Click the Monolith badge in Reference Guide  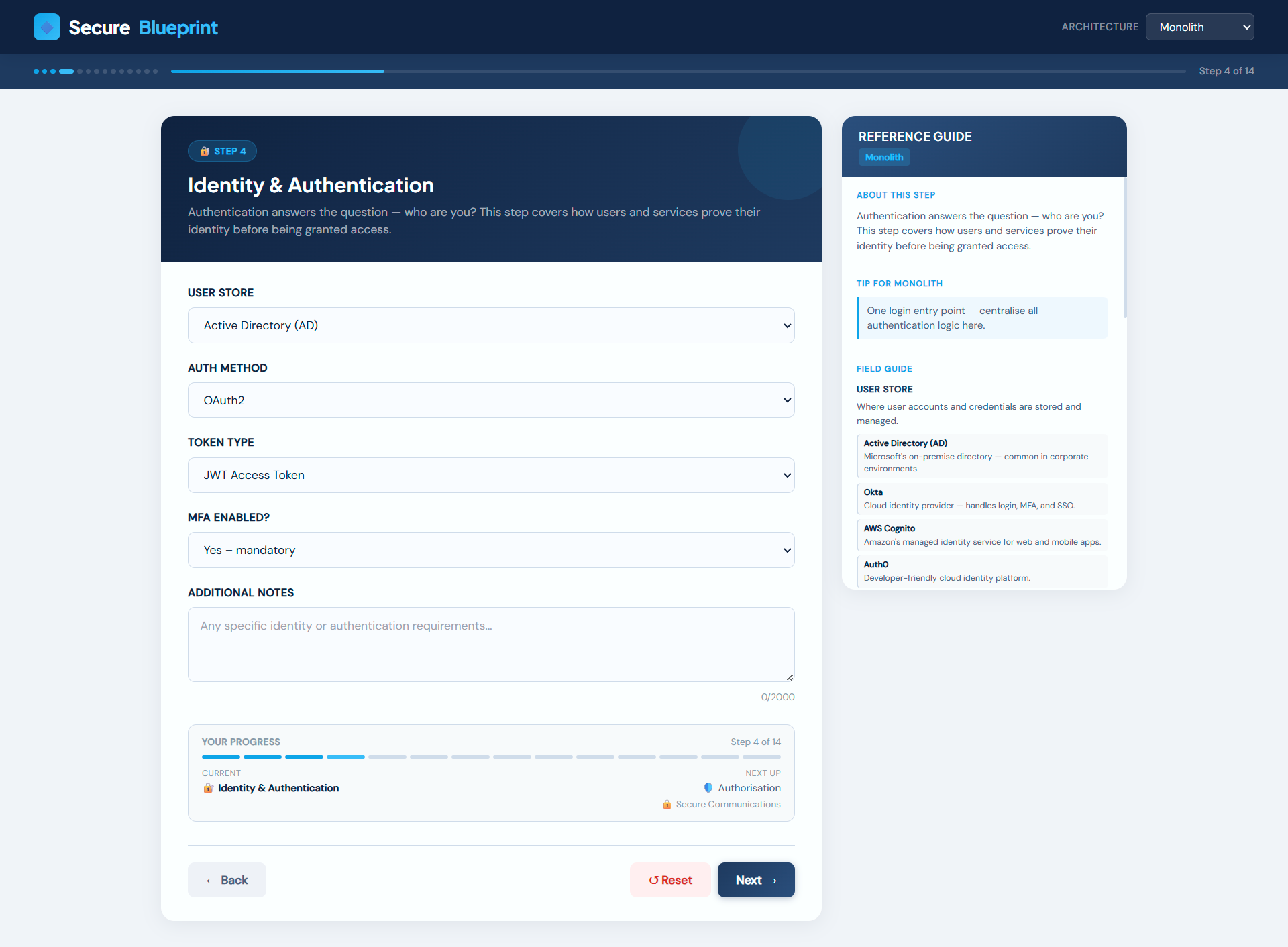pyautogui.click(x=883, y=157)
